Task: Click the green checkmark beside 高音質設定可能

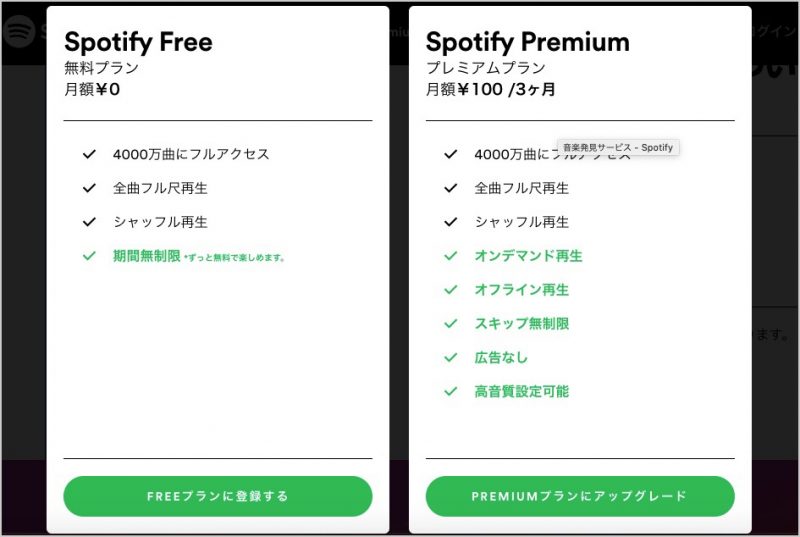Action: coord(451,391)
